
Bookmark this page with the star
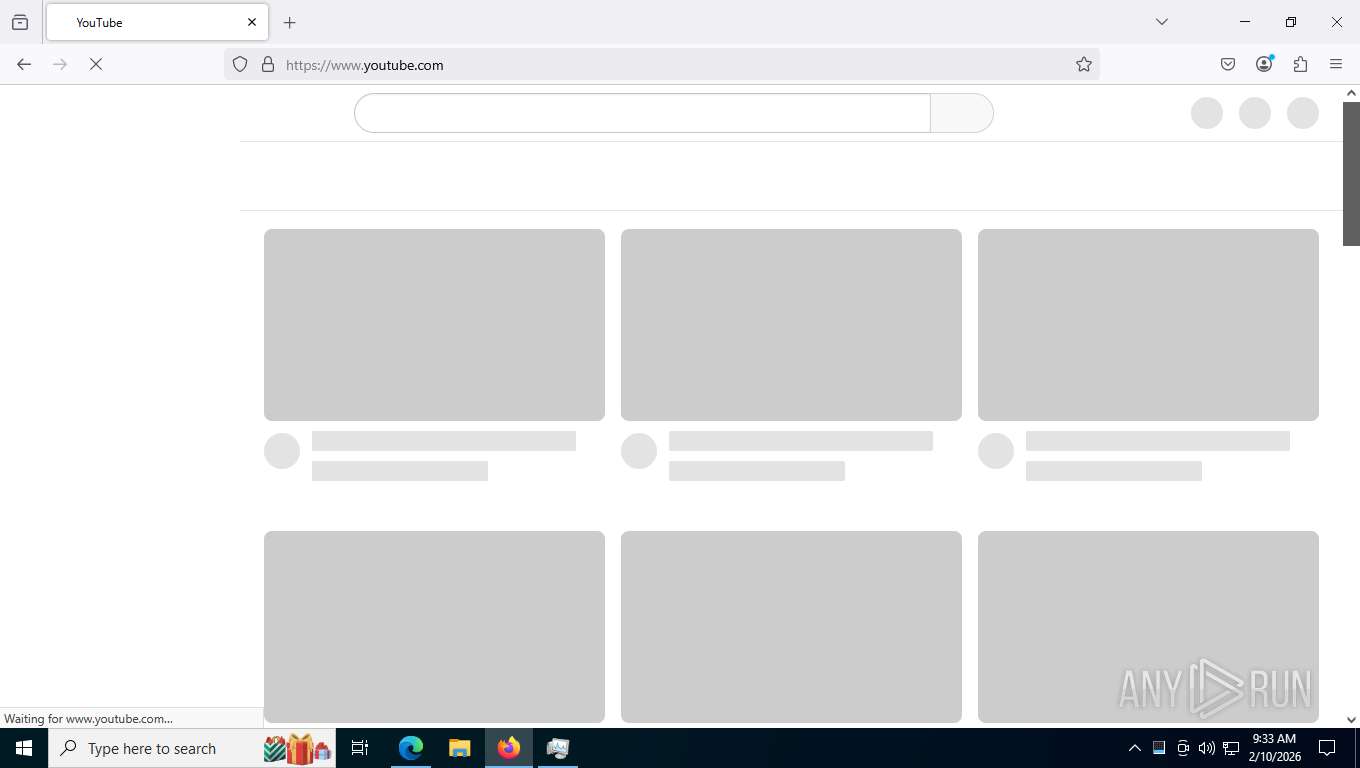click(x=1084, y=64)
